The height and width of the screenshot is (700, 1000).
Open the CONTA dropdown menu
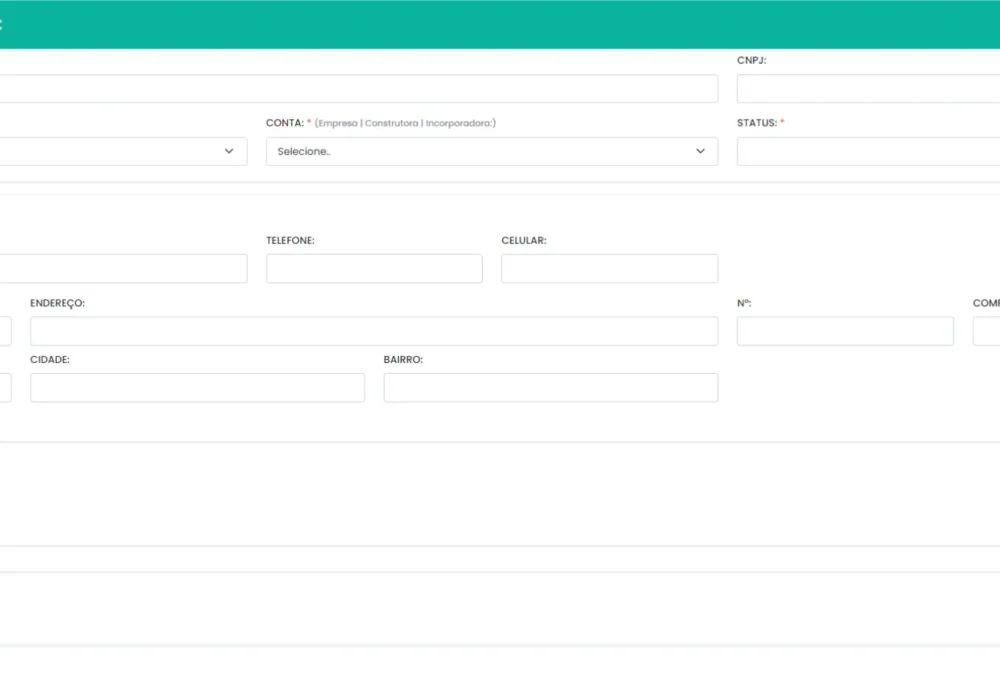(x=492, y=151)
